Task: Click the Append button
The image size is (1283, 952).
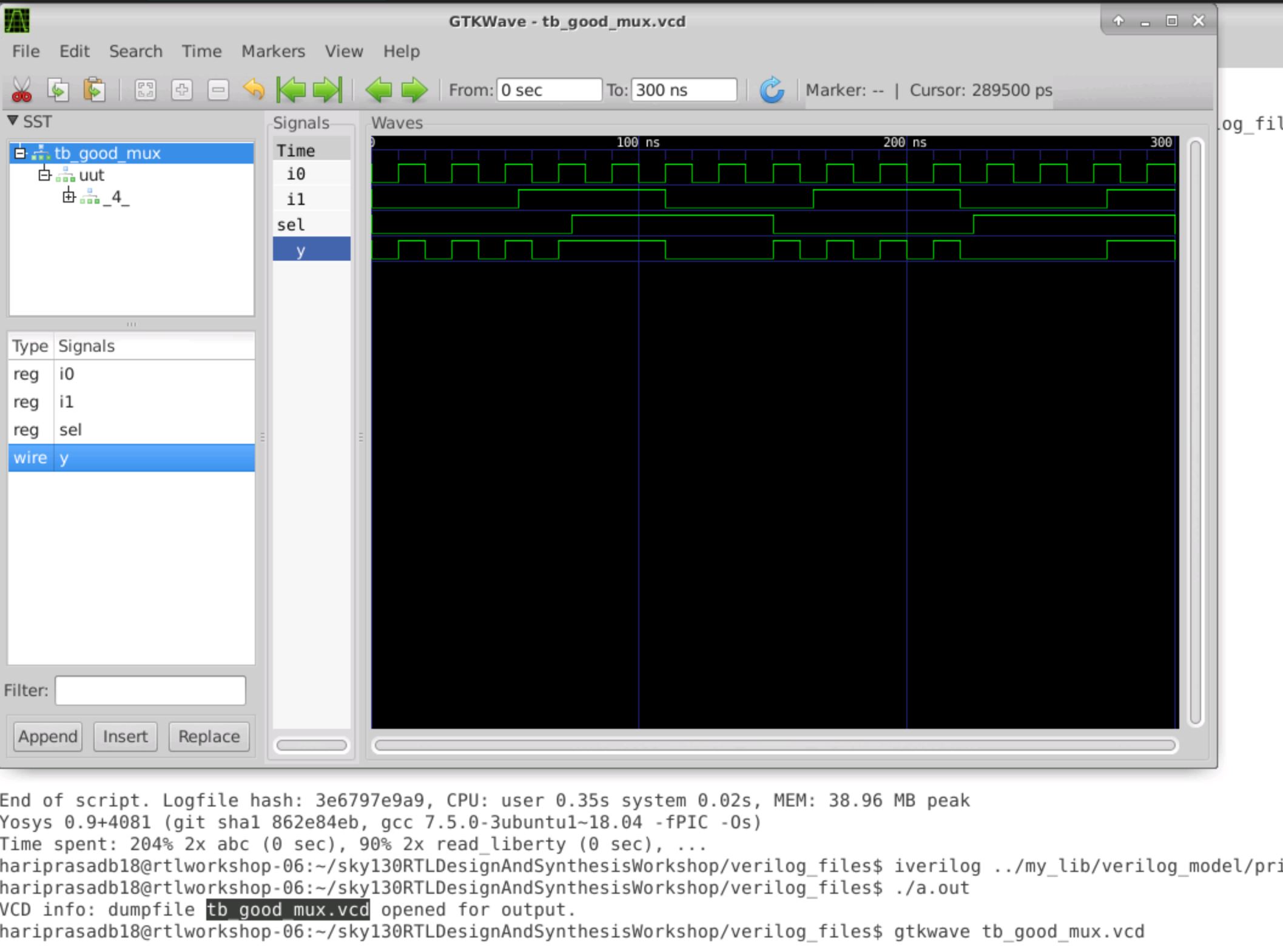Action: 47,736
